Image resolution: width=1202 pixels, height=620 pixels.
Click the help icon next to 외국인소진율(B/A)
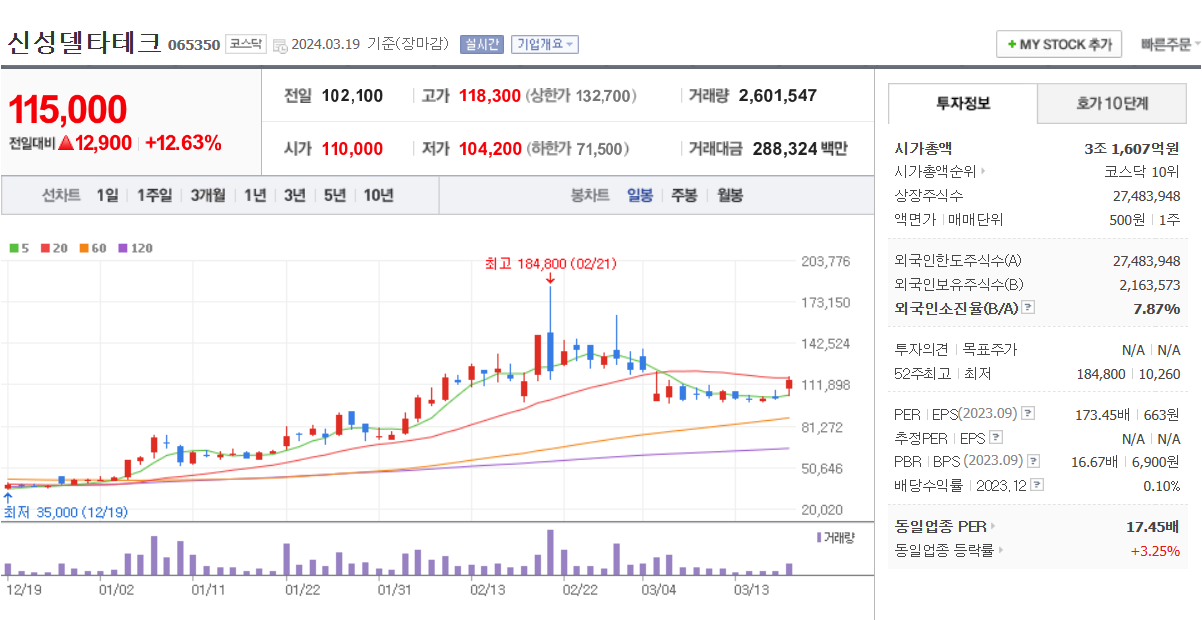(x=1028, y=309)
